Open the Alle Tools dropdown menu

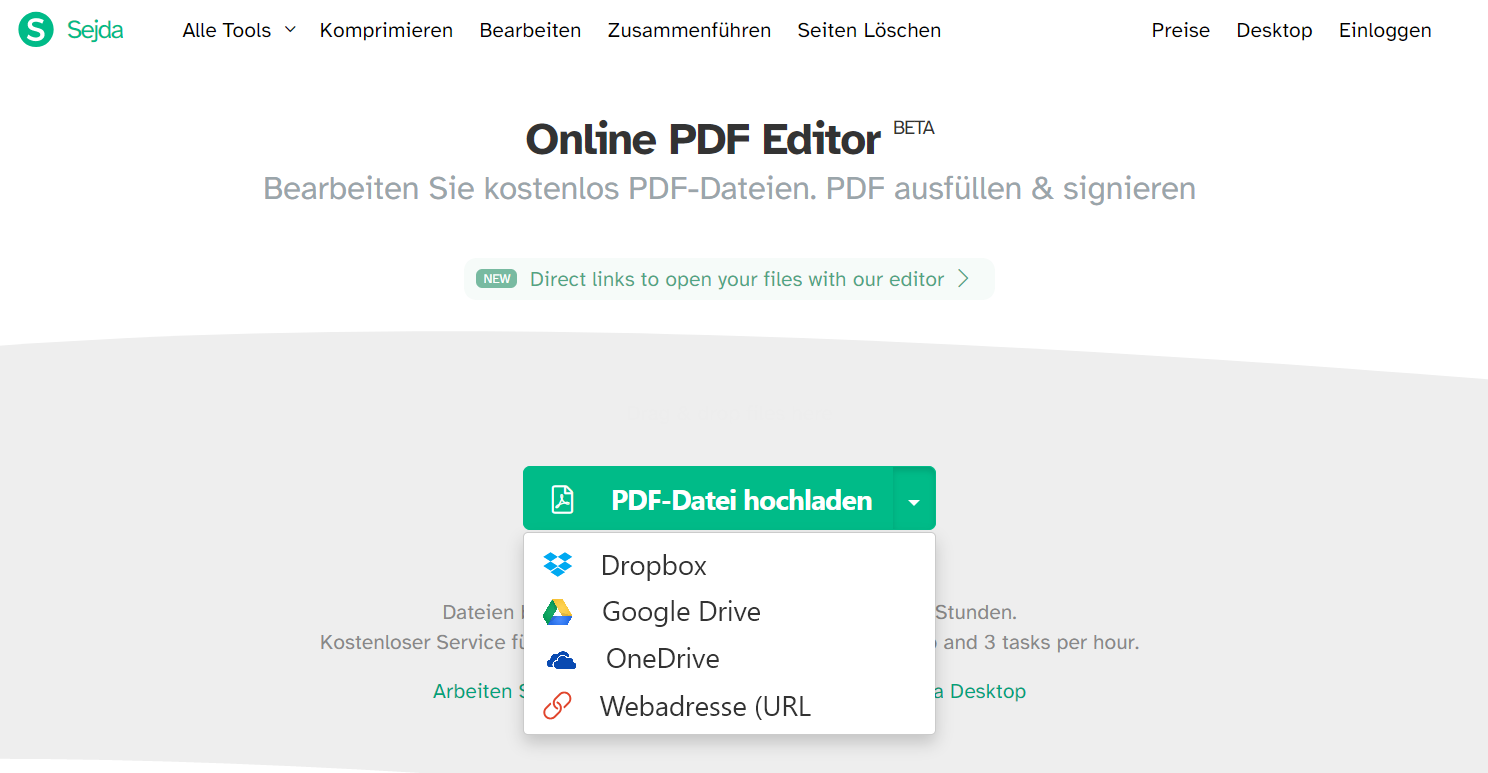coord(239,30)
